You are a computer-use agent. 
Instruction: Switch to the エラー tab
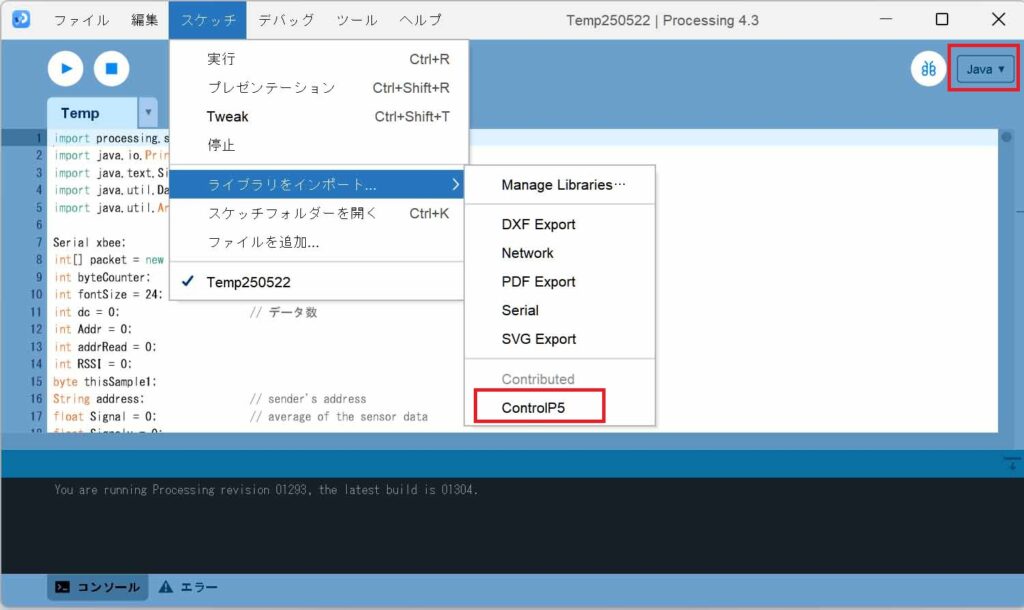(x=189, y=587)
